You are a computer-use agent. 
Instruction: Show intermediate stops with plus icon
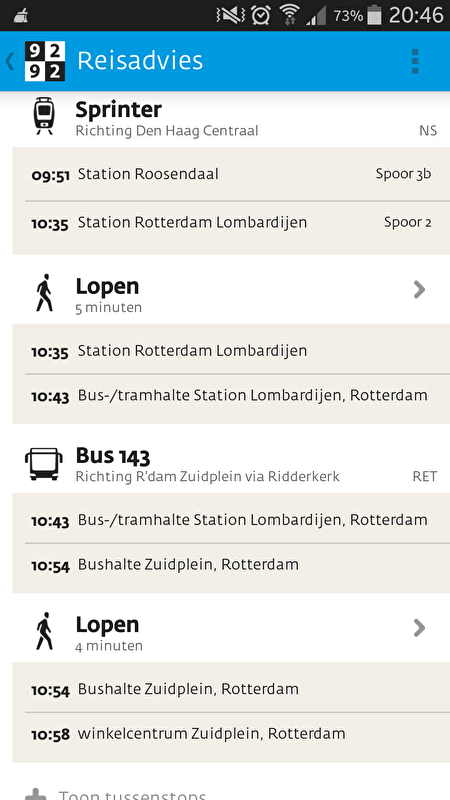coord(36,795)
